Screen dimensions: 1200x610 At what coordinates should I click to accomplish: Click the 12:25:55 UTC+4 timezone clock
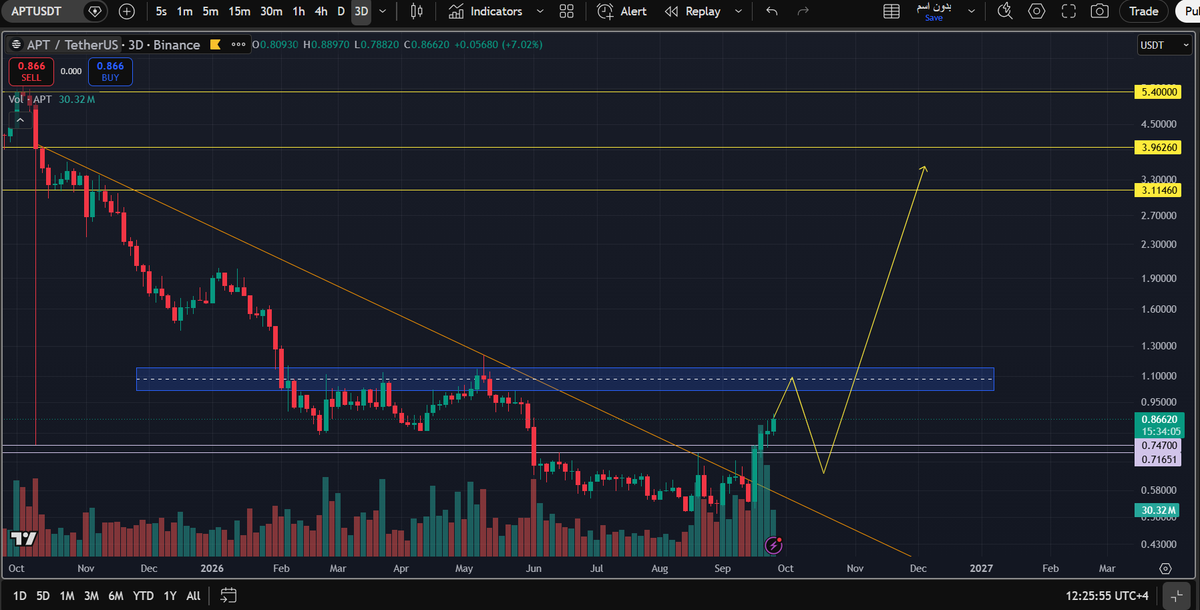coord(1105,596)
